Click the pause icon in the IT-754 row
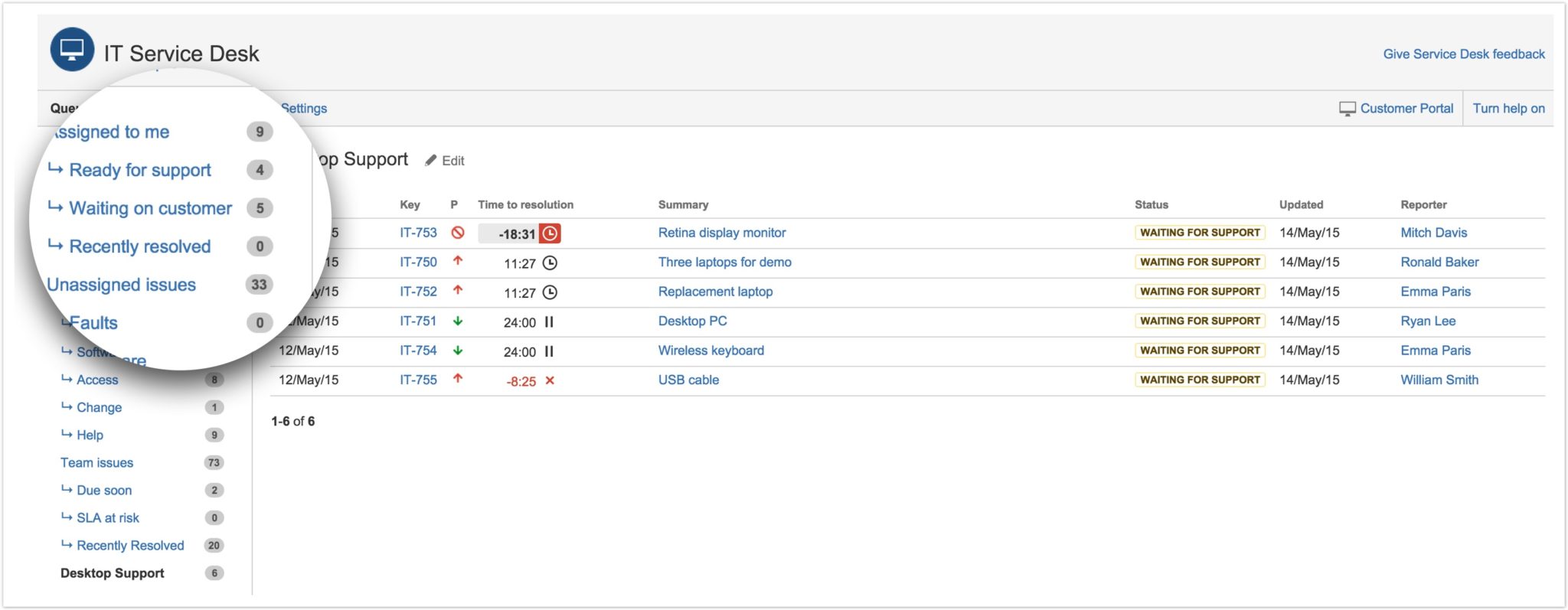1568x610 pixels. click(549, 351)
